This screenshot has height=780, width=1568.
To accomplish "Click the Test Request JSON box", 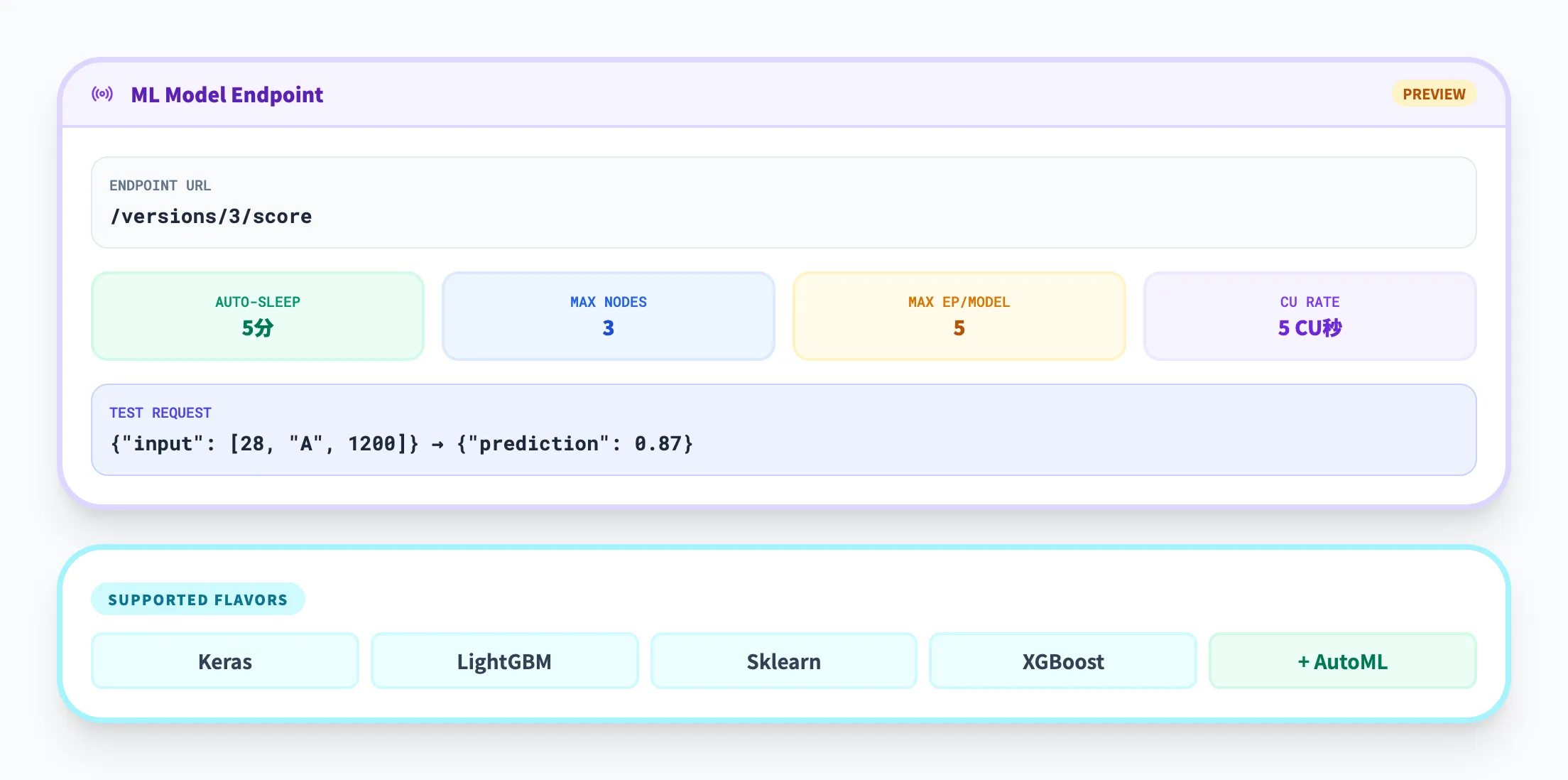I will point(783,430).
